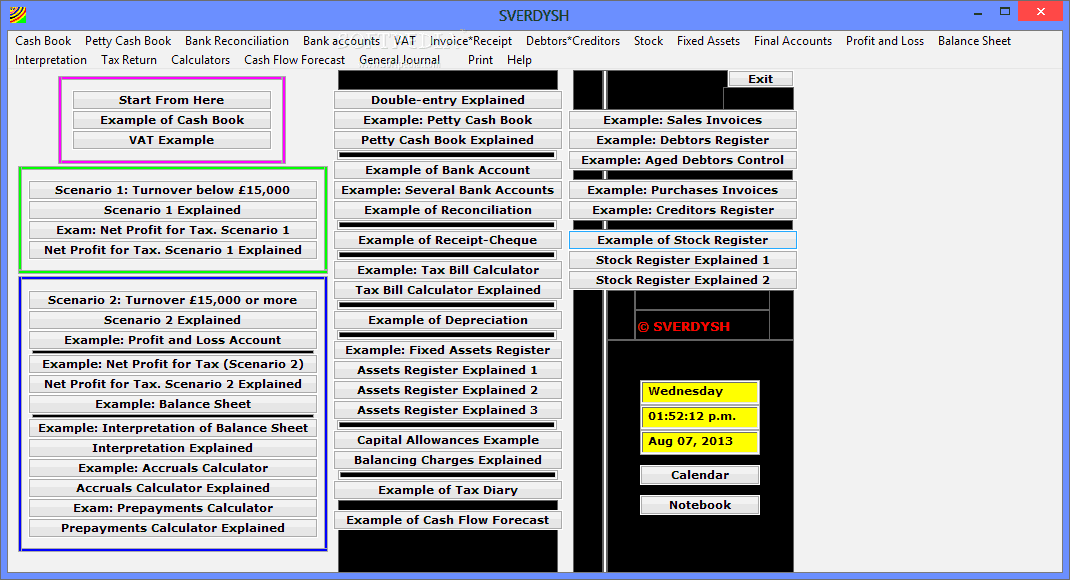This screenshot has width=1070, height=580.
Task: Click the Wednesday day field
Action: coord(699,392)
